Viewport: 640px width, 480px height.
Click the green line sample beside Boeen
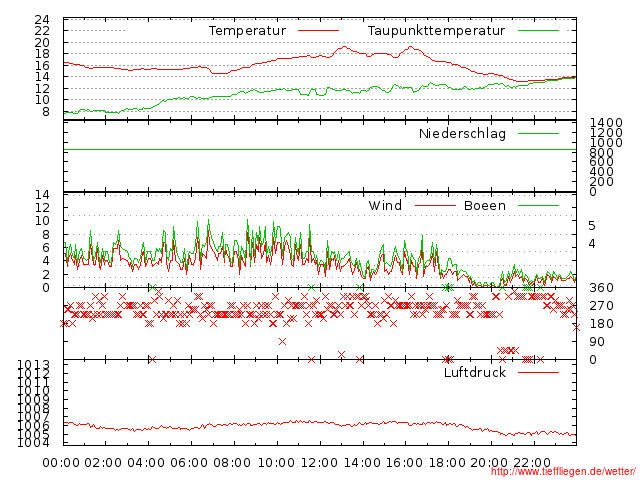538,205
